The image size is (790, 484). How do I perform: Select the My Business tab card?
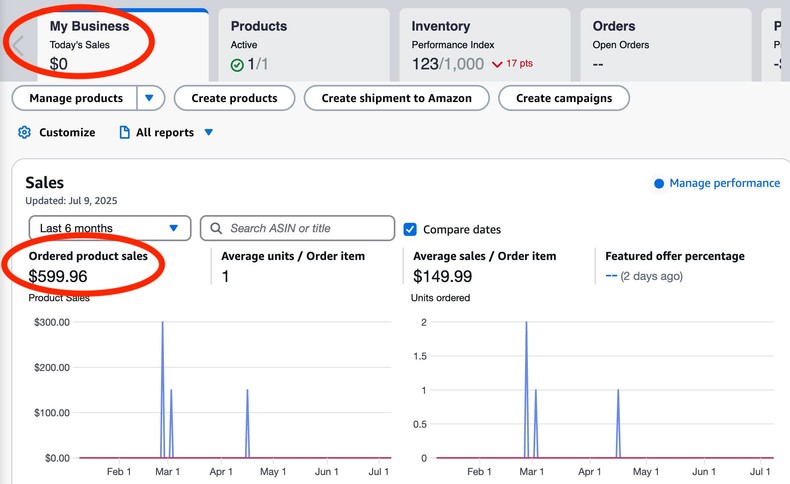point(120,45)
